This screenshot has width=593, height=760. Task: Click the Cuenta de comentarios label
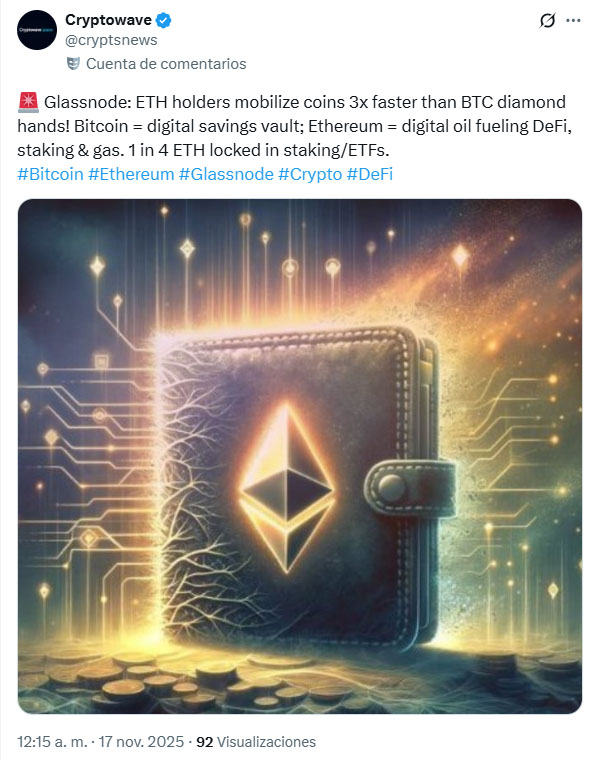(166, 63)
